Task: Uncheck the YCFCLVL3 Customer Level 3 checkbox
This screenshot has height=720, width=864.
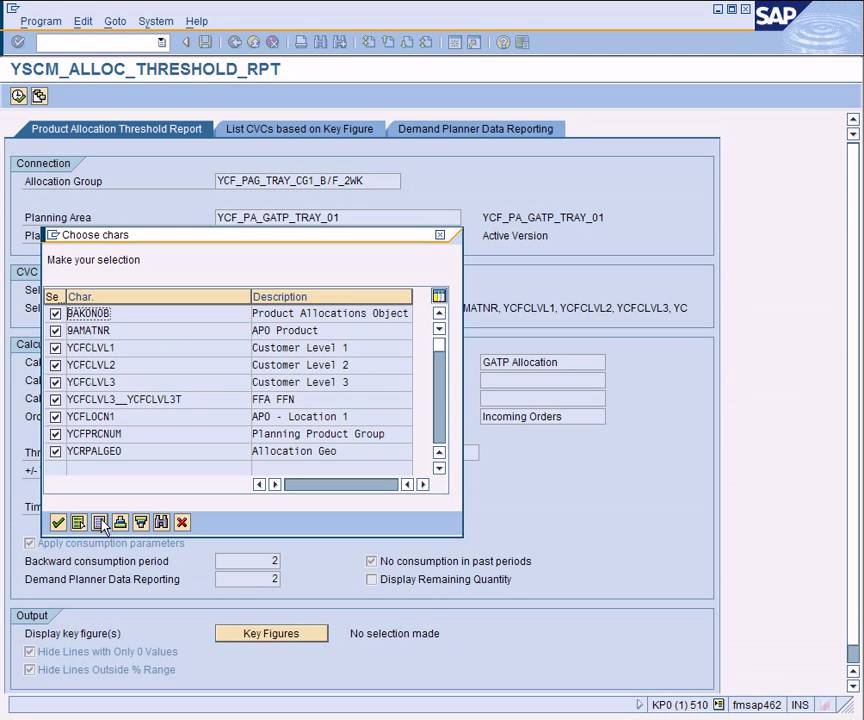Action: (x=55, y=382)
